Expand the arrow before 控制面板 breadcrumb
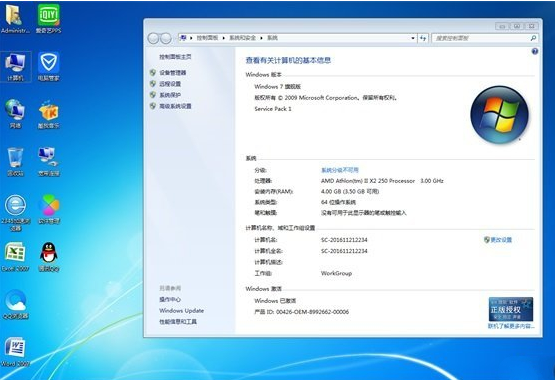This screenshot has height=380, width=555. click(191, 38)
